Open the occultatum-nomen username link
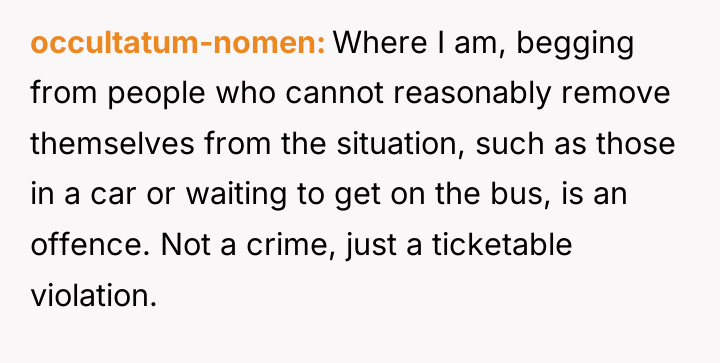720x363 pixels. [x=178, y=43]
